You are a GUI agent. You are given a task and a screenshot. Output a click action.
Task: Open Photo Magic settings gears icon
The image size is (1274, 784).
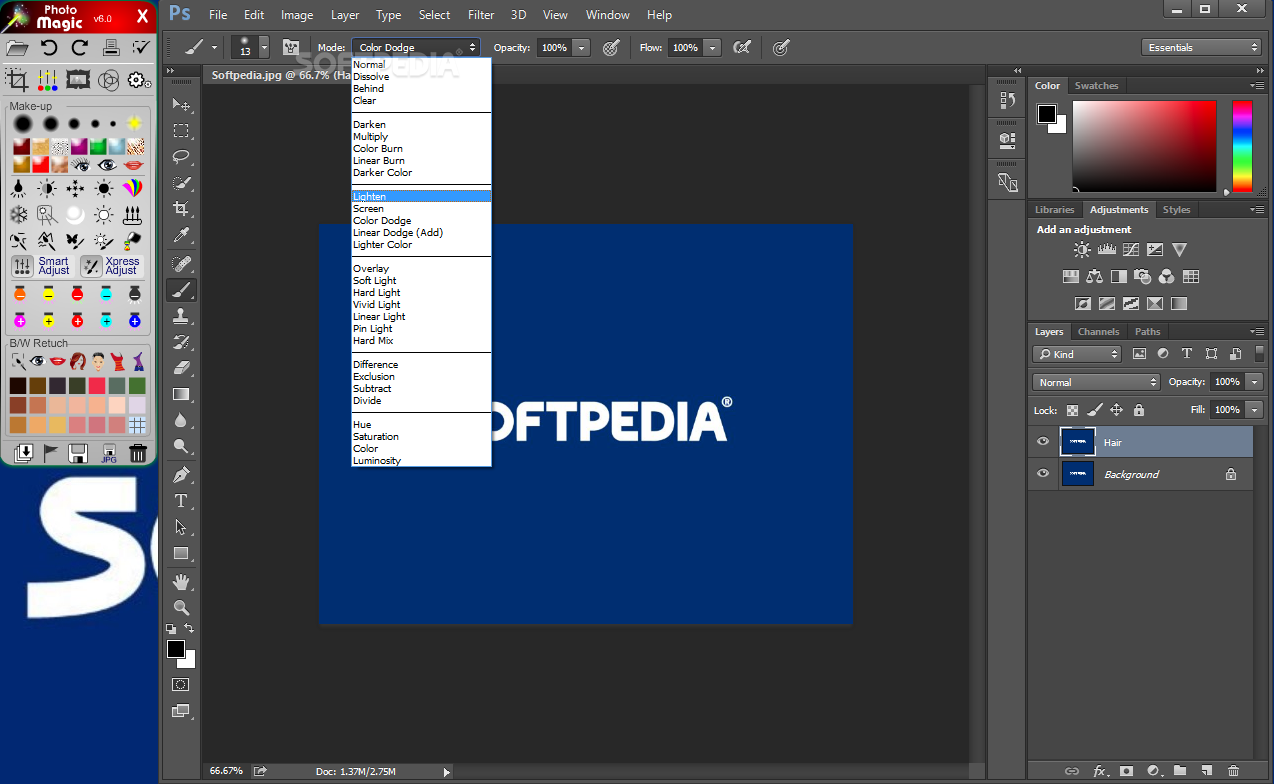pos(138,80)
